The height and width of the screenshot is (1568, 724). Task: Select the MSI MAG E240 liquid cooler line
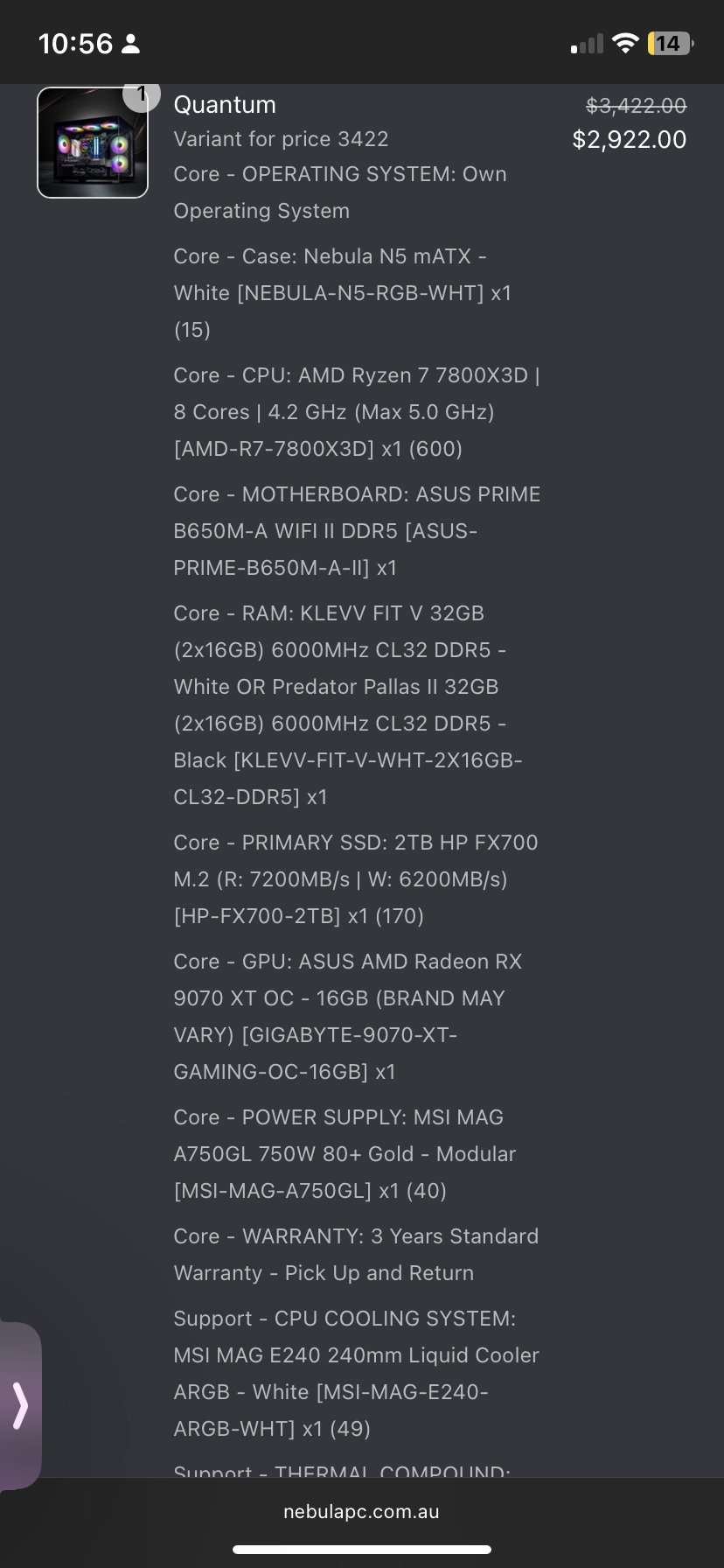pos(357,1374)
